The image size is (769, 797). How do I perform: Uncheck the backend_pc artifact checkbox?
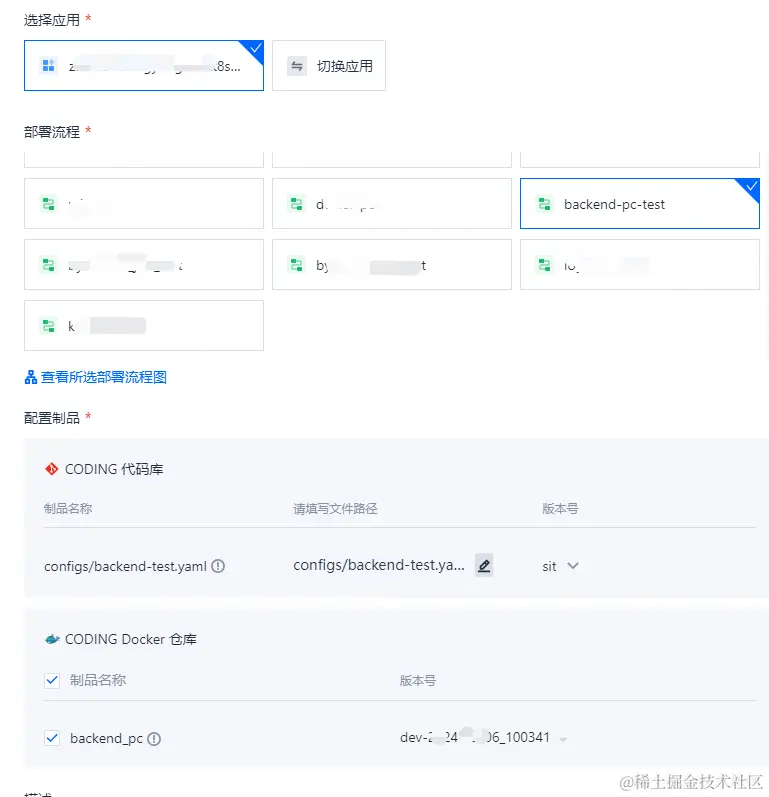[52, 738]
